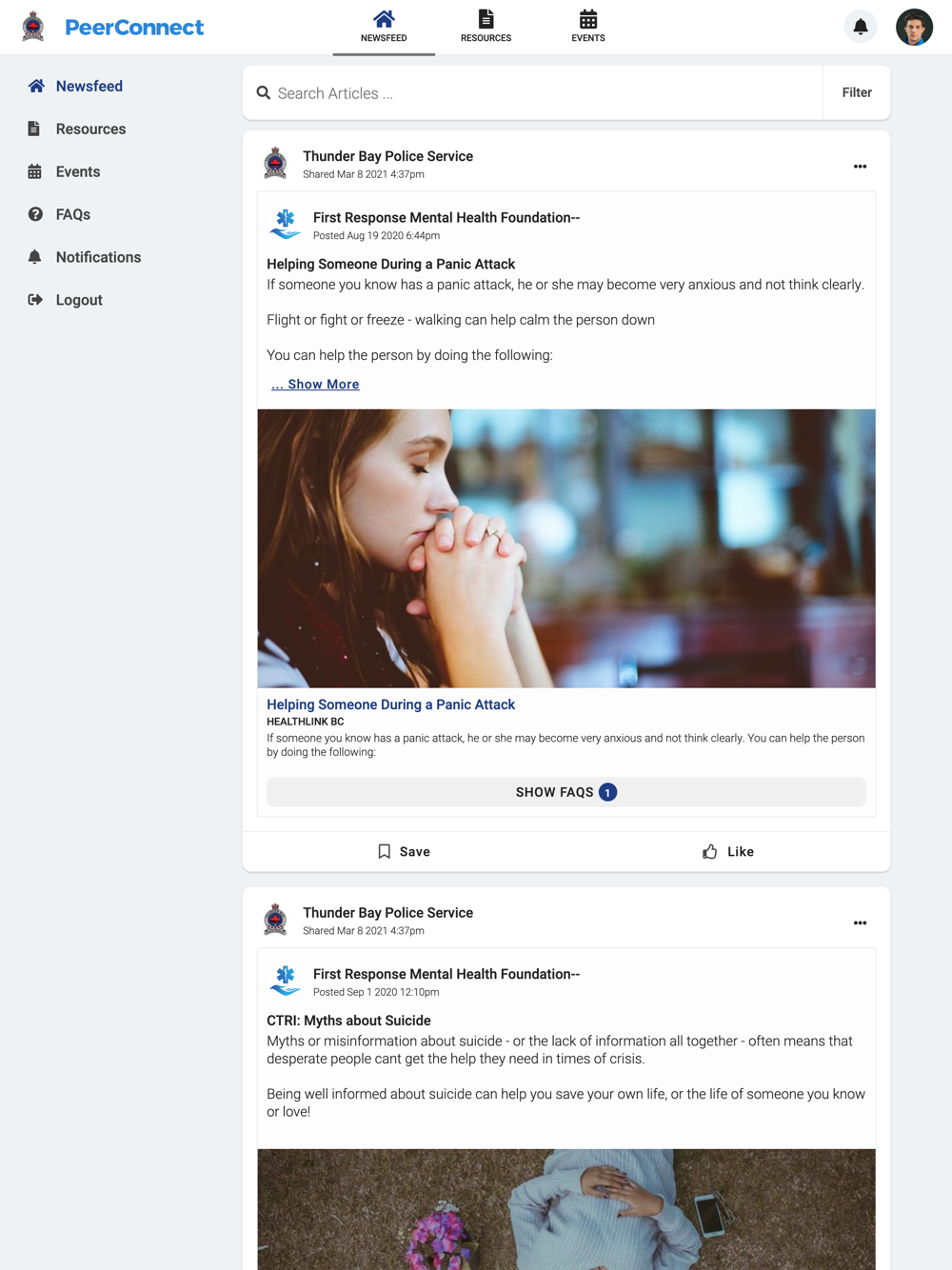This screenshot has width=952, height=1270.
Task: Click Thunder Bay Police crest on first post
Action: point(275,163)
